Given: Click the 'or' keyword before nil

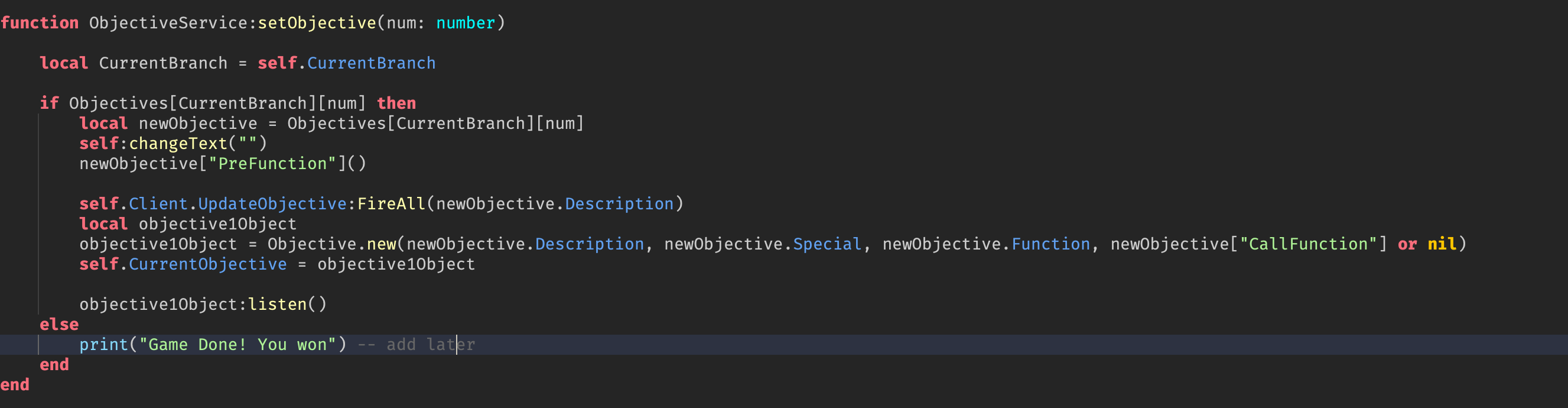Looking at the screenshot, I should tap(1407, 244).
